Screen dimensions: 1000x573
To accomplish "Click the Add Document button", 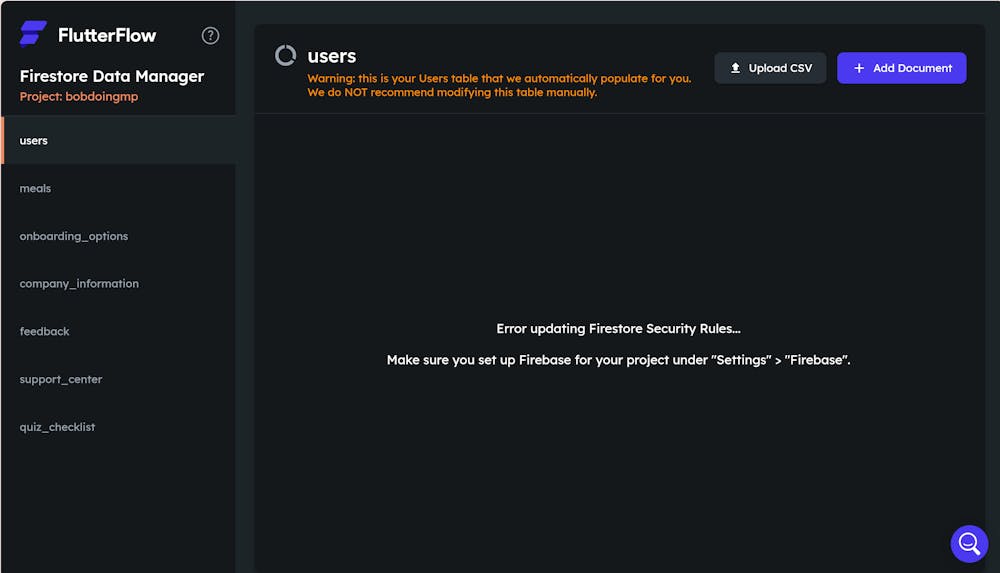I will 902,68.
